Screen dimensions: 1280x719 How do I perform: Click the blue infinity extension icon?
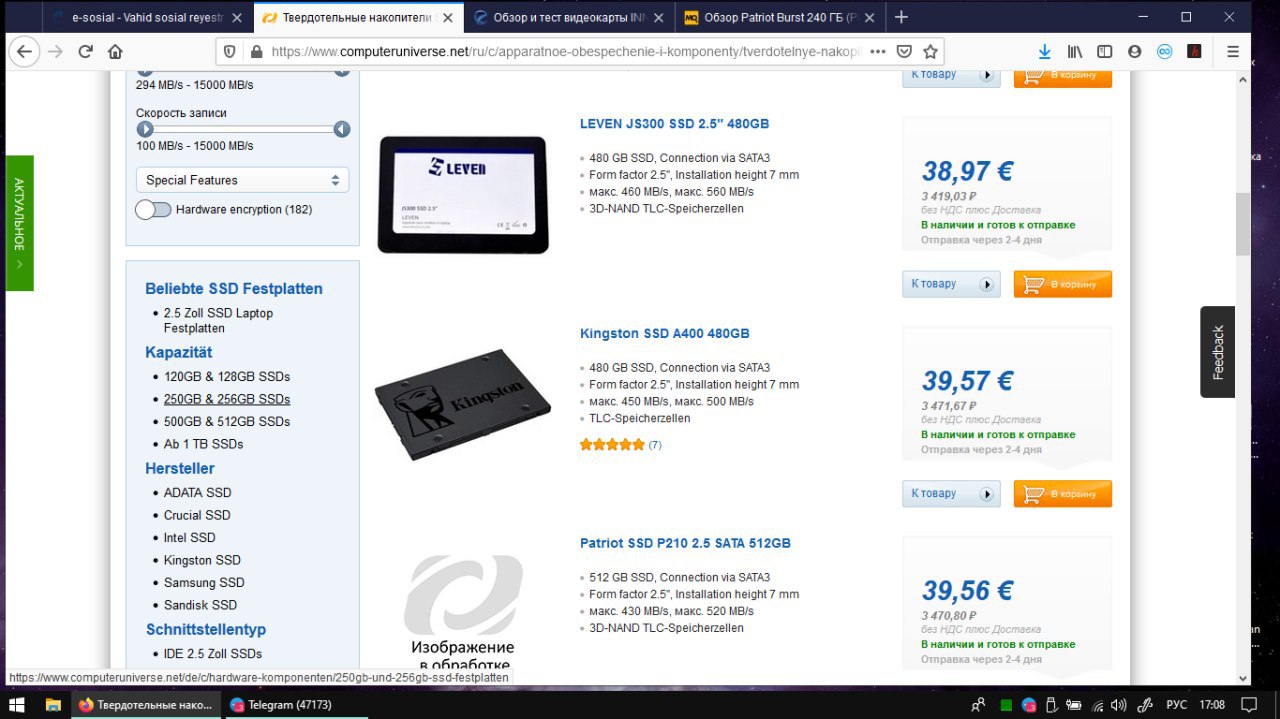(x=1165, y=52)
